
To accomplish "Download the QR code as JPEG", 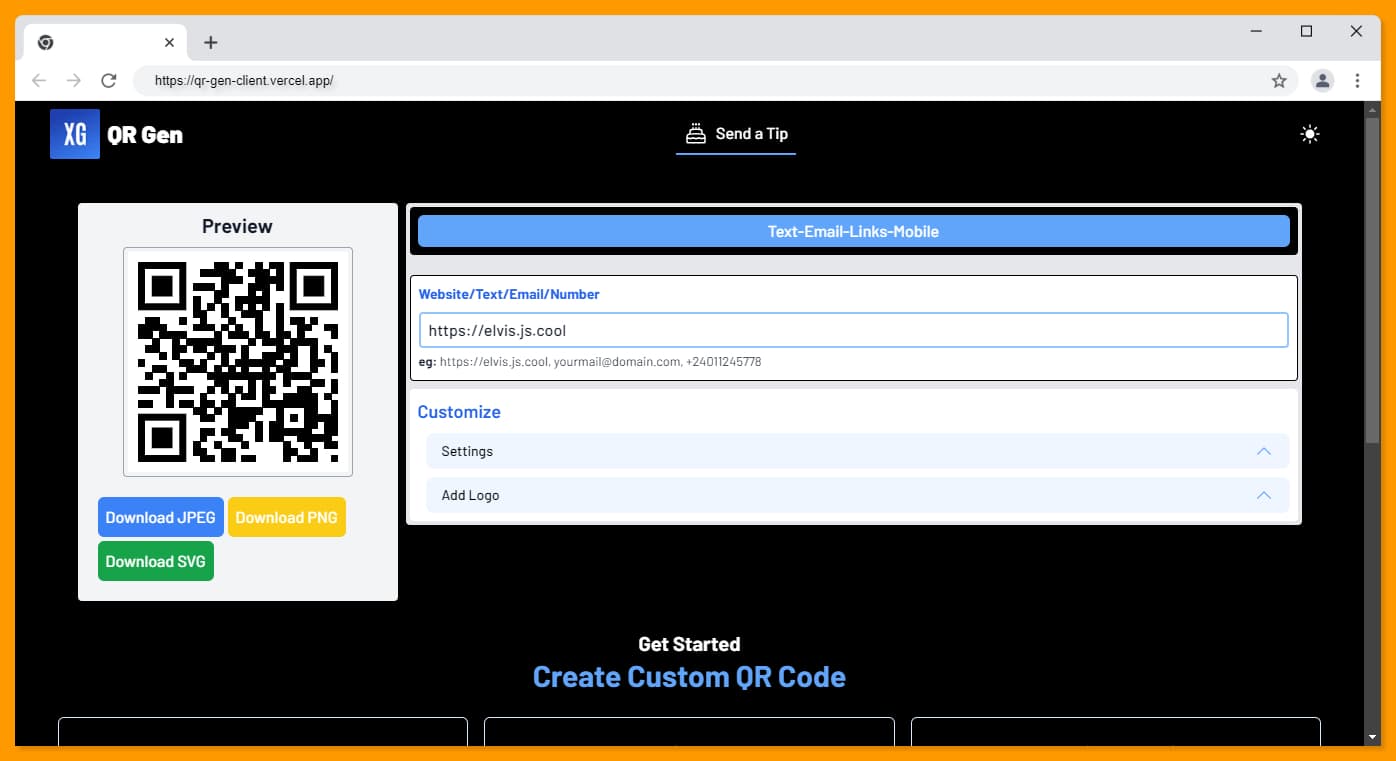I will pos(161,517).
